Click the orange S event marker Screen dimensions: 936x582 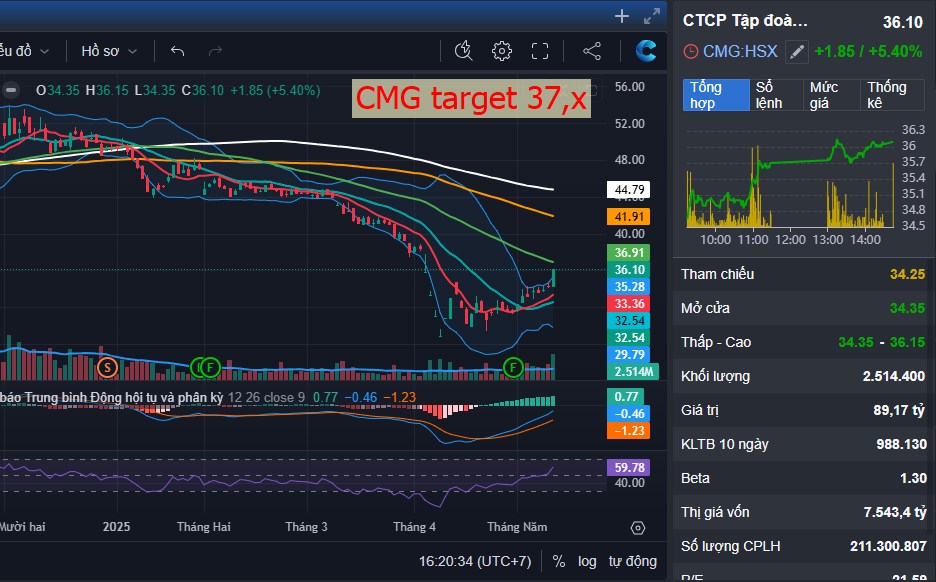click(x=107, y=367)
